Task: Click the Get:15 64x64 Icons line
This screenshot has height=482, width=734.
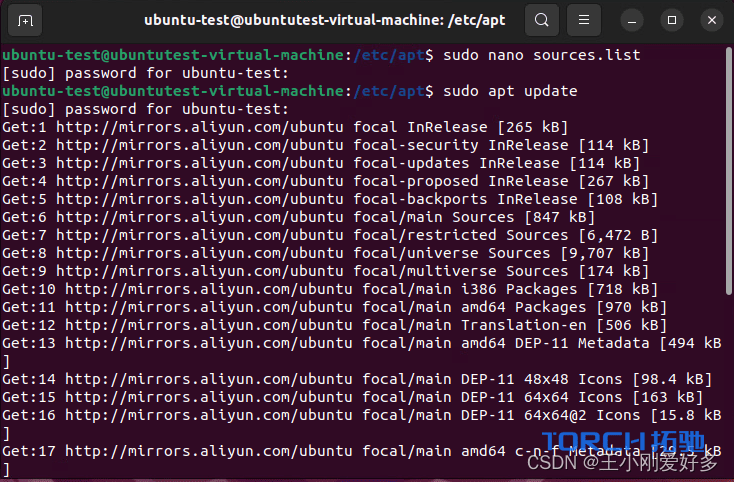Action: (352, 397)
